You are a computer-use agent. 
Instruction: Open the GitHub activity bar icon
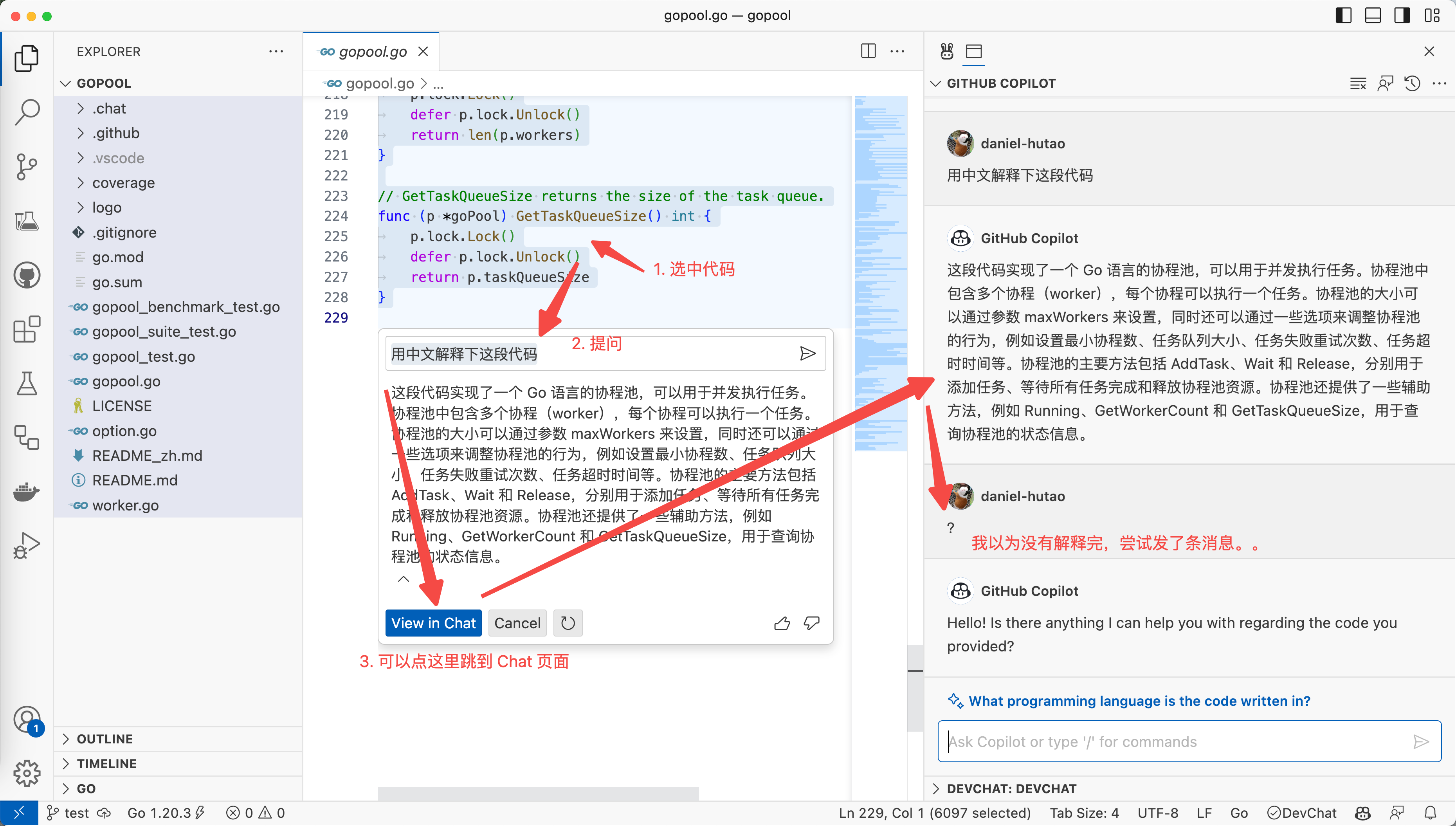[x=27, y=276]
